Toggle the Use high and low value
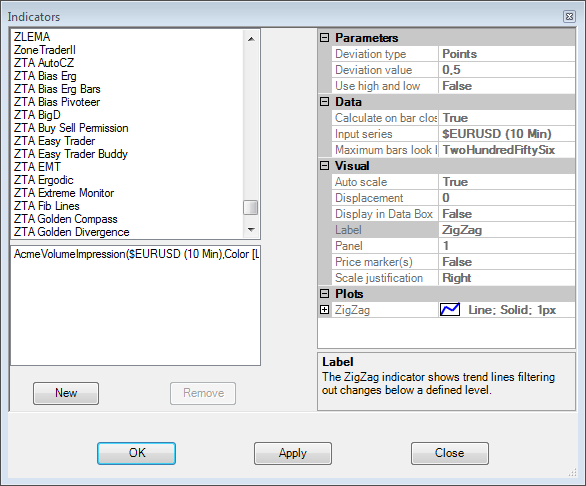The width and height of the screenshot is (586, 486). [506, 86]
